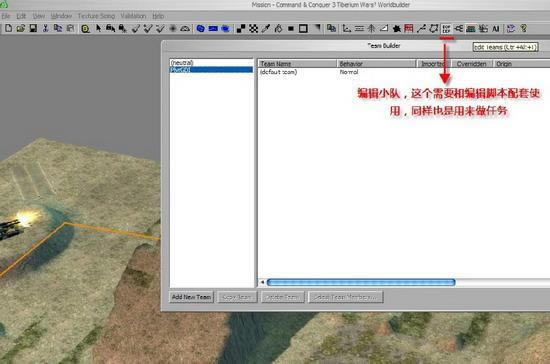The width and height of the screenshot is (550, 364).
Task: Open the Texture Sizing menu
Action: [96, 16]
